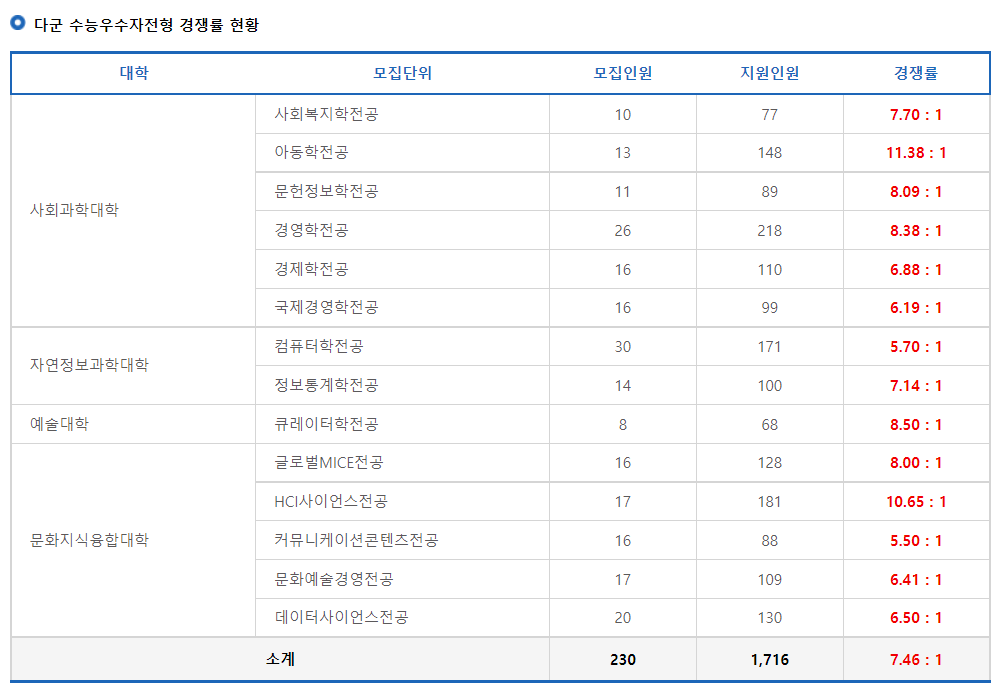Open the 사회복지학전공 row entry
This screenshot has height=694, width=998.
point(320,113)
